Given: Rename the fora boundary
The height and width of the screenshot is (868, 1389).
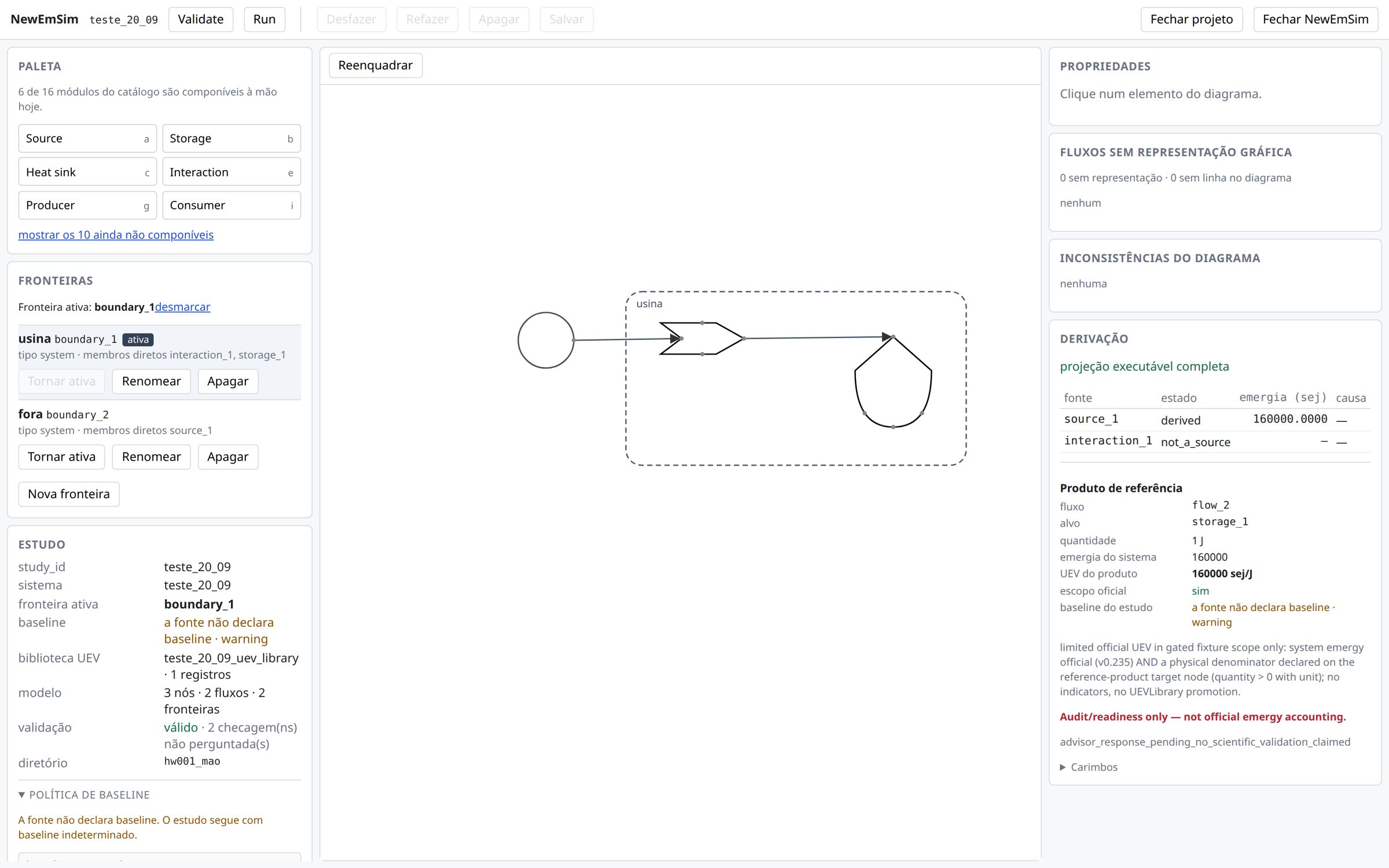Looking at the screenshot, I should [151, 457].
